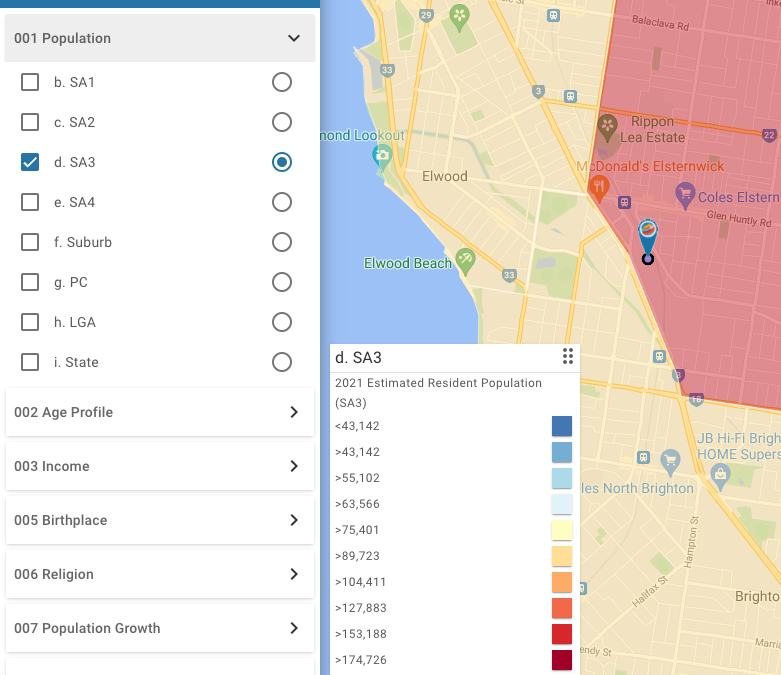Click the dark red >174,726 legend swatch
781x675 pixels.
pos(562,660)
